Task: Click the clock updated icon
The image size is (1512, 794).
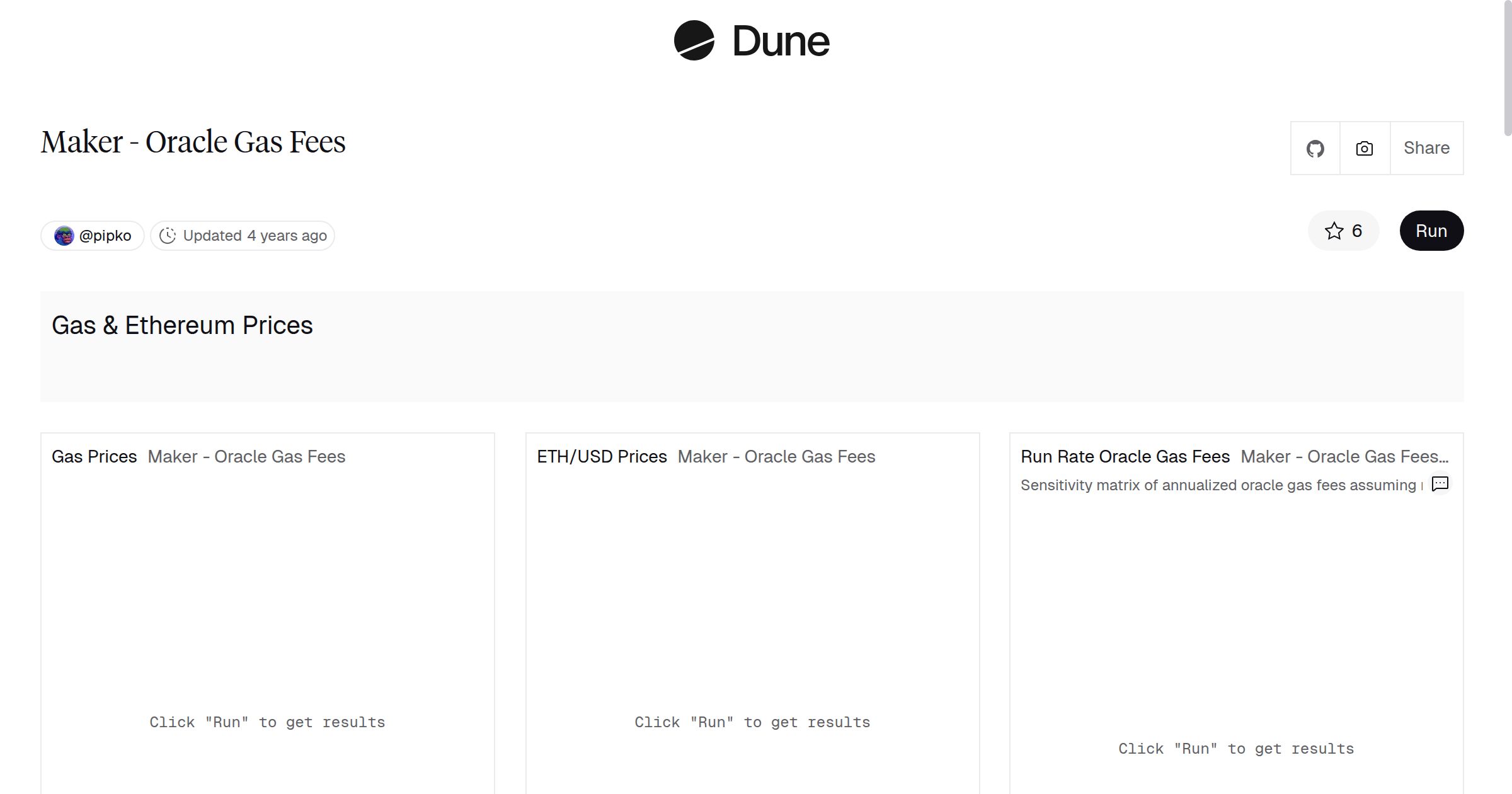Action: click(x=168, y=236)
